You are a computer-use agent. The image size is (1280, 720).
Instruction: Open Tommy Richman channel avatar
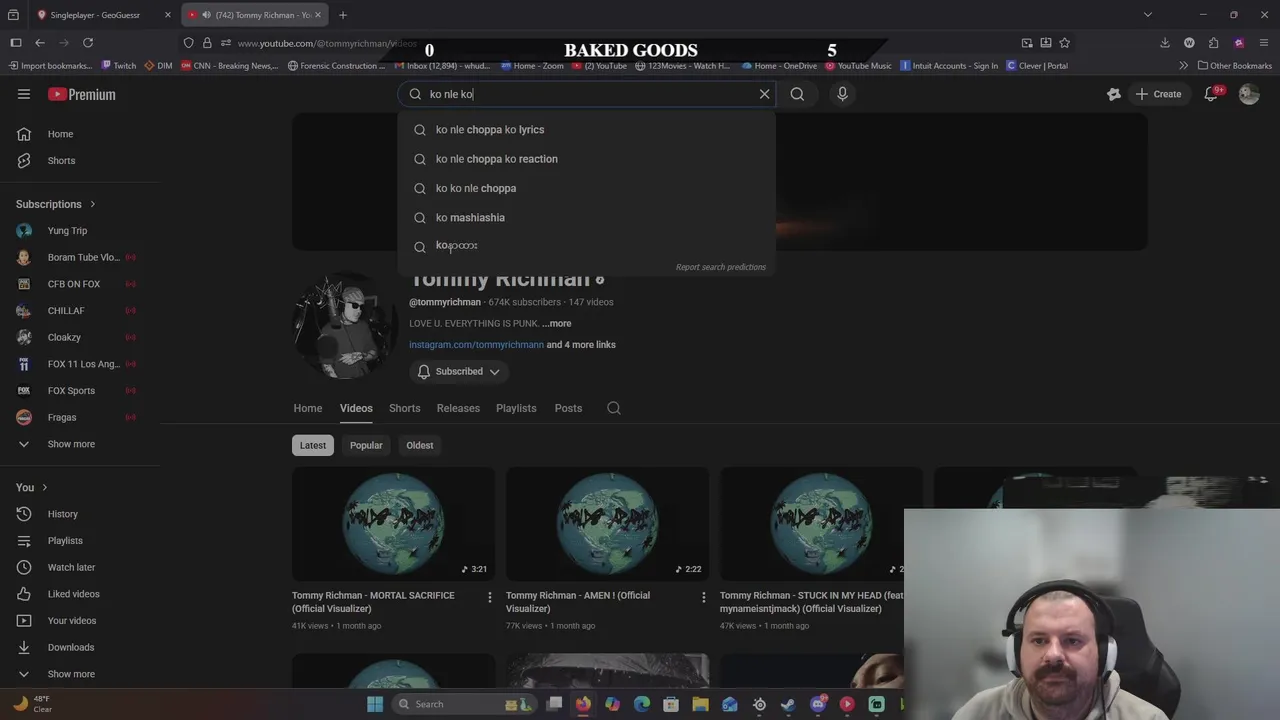pyautogui.click(x=345, y=324)
